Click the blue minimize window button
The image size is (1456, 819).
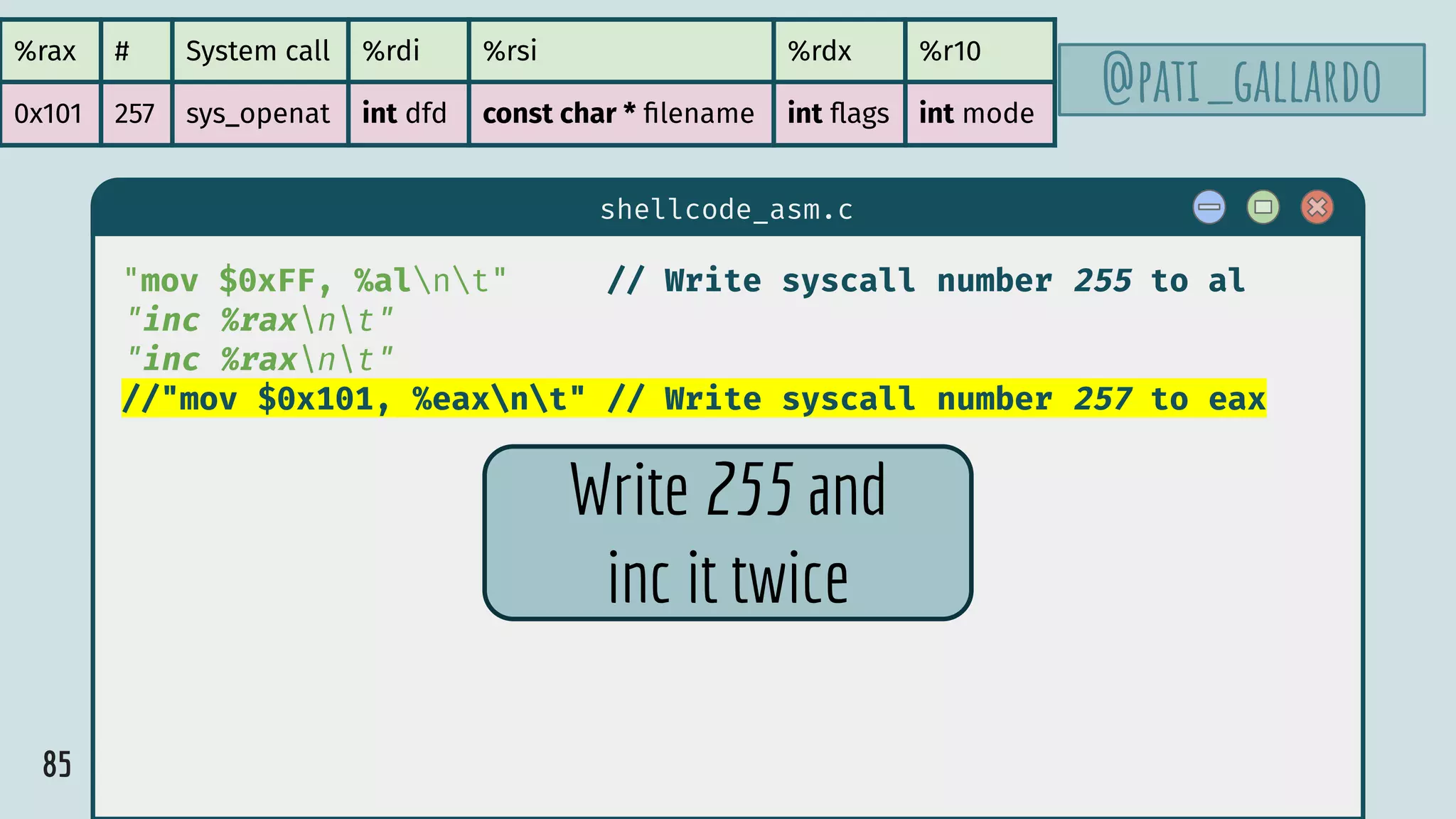click(x=1209, y=208)
